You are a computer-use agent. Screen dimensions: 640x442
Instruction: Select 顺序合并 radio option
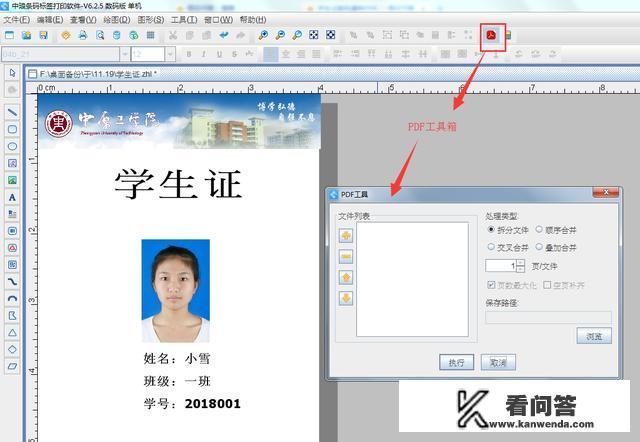coord(556,230)
